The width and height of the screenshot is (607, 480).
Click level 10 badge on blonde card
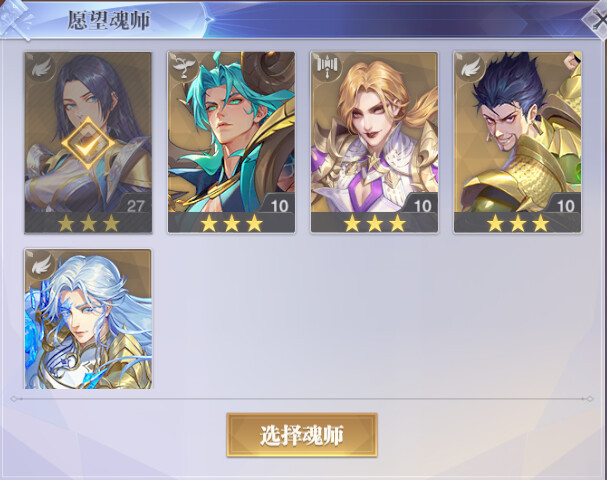click(422, 205)
